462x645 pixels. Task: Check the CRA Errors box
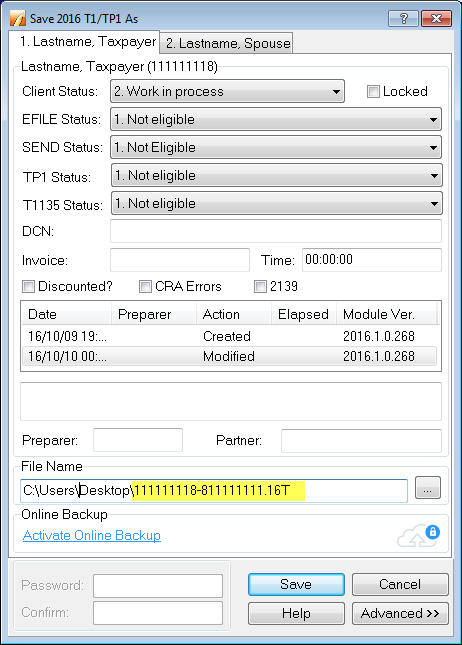(145, 286)
